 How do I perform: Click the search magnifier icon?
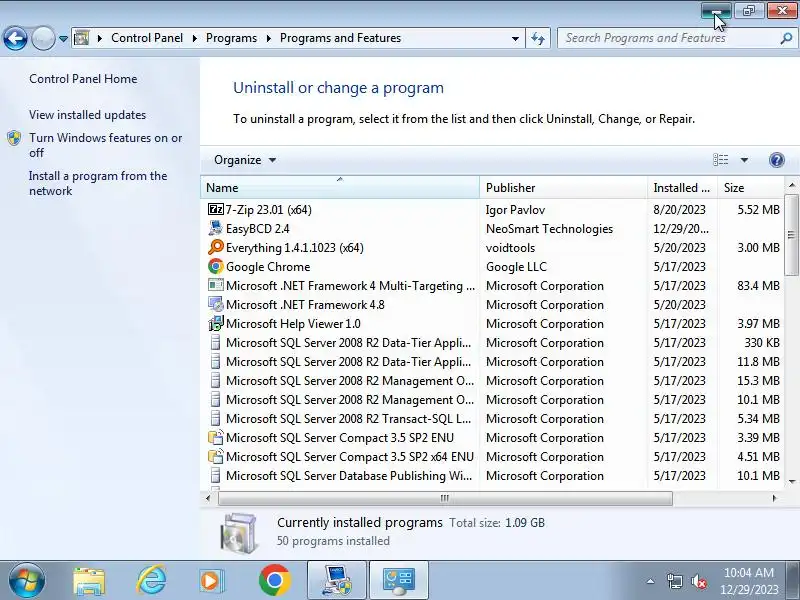click(786, 38)
